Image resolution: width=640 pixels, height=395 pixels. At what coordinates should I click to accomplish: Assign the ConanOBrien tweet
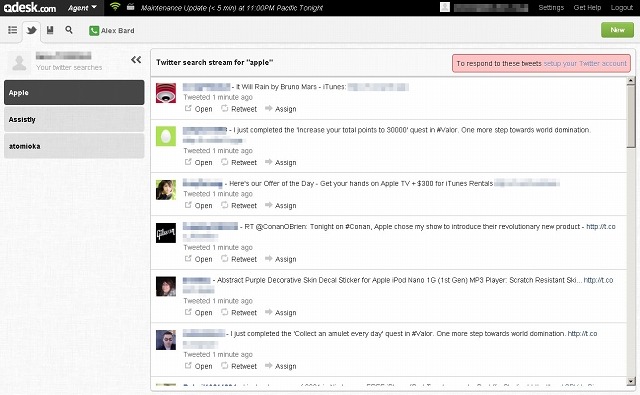[281, 259]
